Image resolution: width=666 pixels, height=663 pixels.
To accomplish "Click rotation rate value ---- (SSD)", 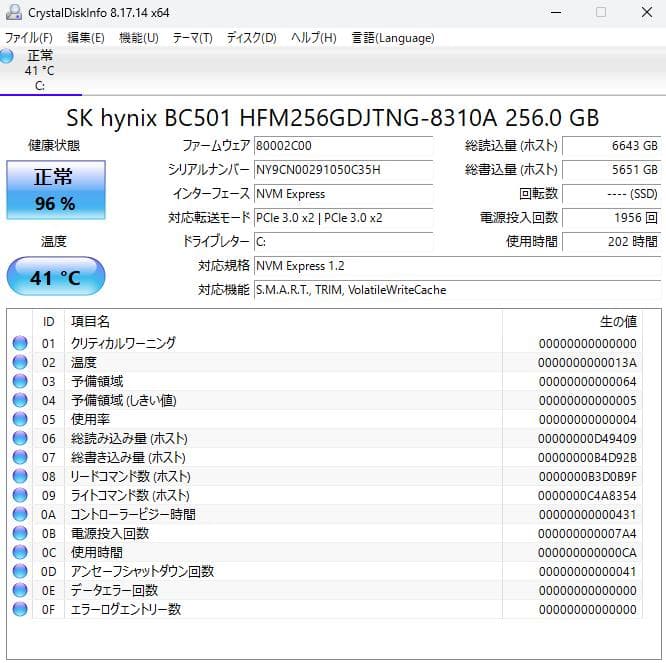I will [612, 194].
